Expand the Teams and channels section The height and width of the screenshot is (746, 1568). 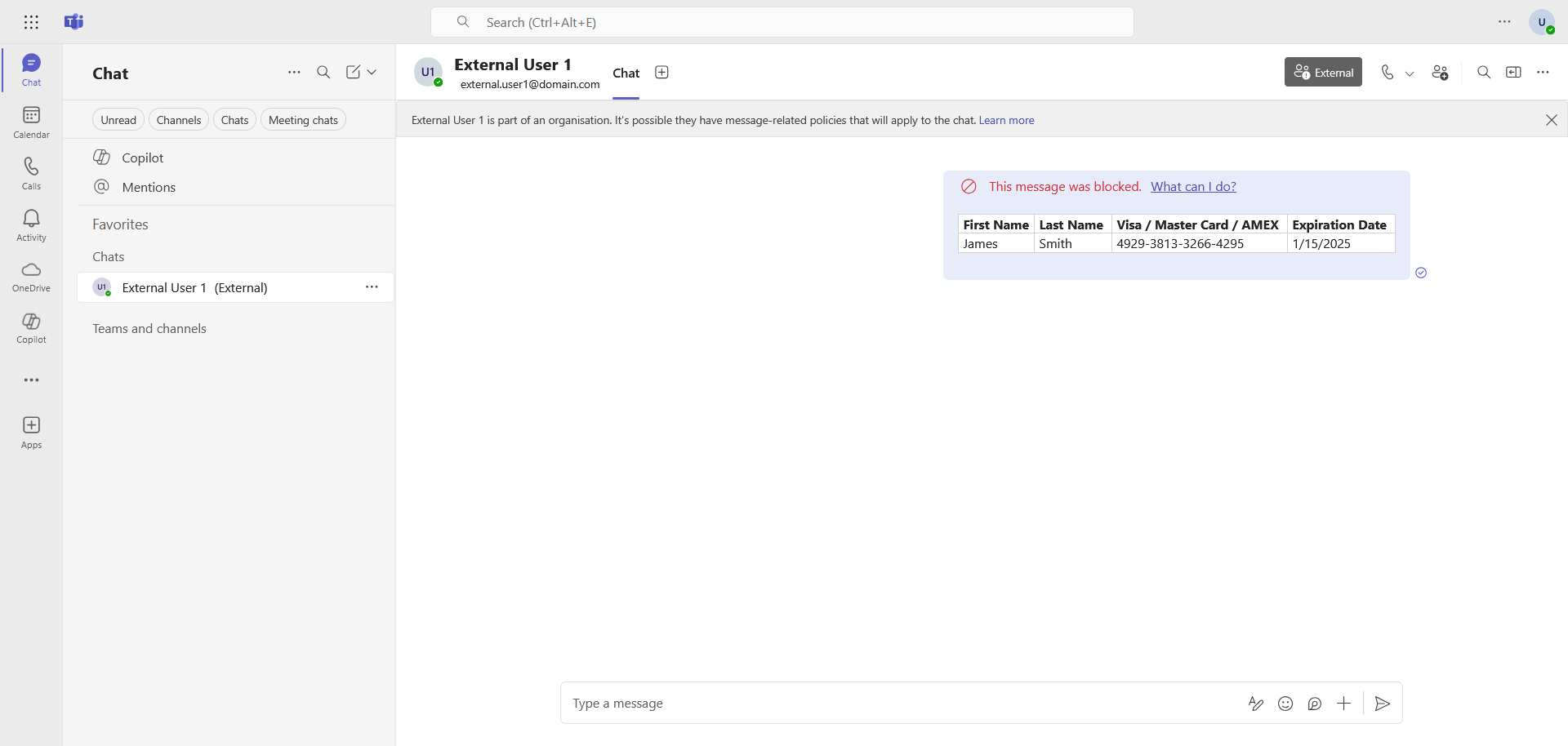coord(149,328)
